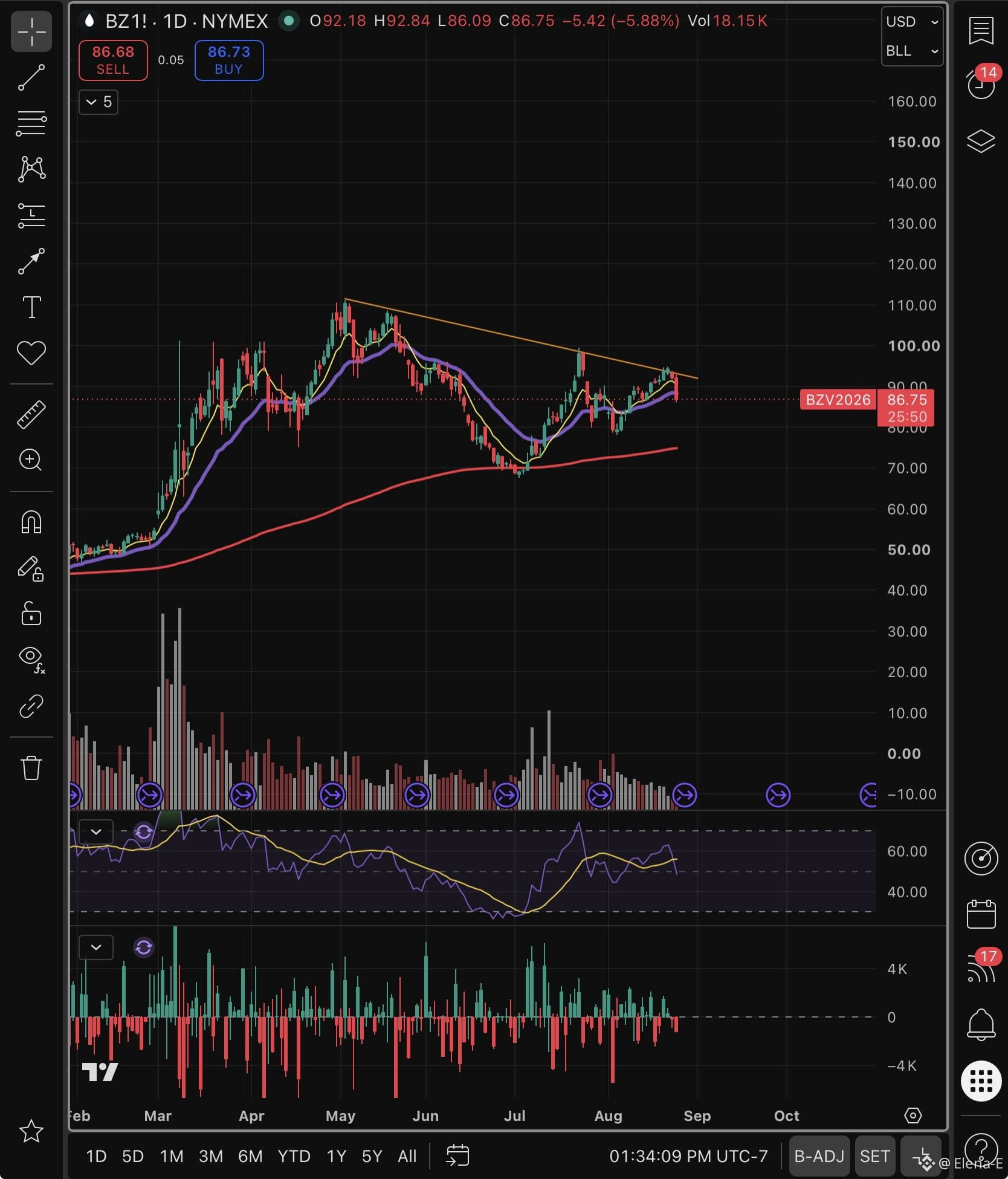Open the forecasting and measurement tools

point(31,215)
